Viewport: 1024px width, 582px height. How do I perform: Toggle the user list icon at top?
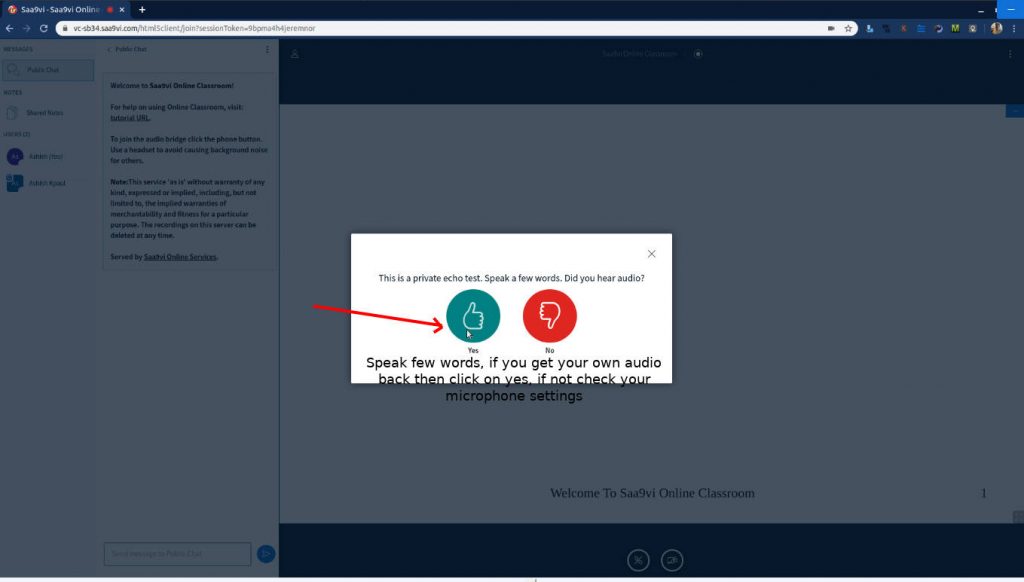coord(295,54)
